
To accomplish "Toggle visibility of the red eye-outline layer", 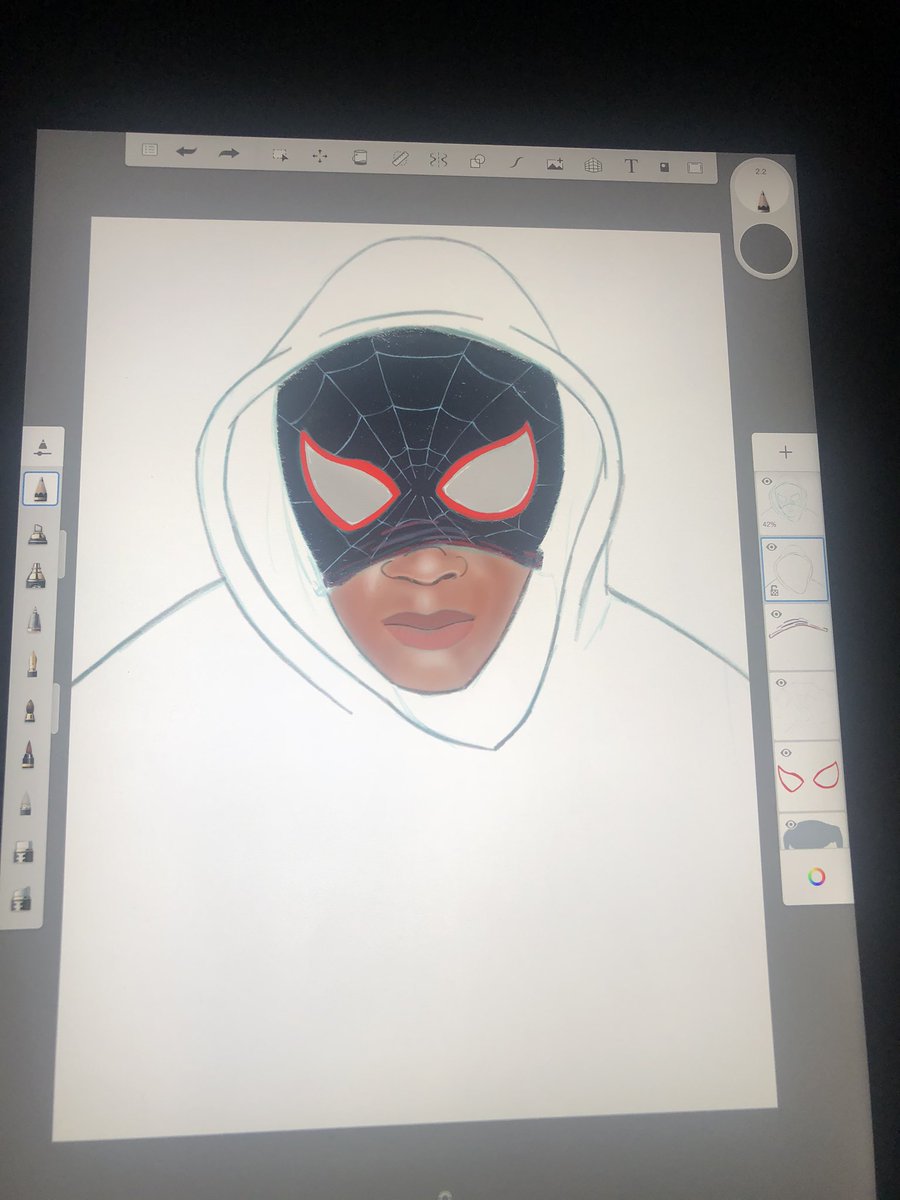I will [786, 752].
